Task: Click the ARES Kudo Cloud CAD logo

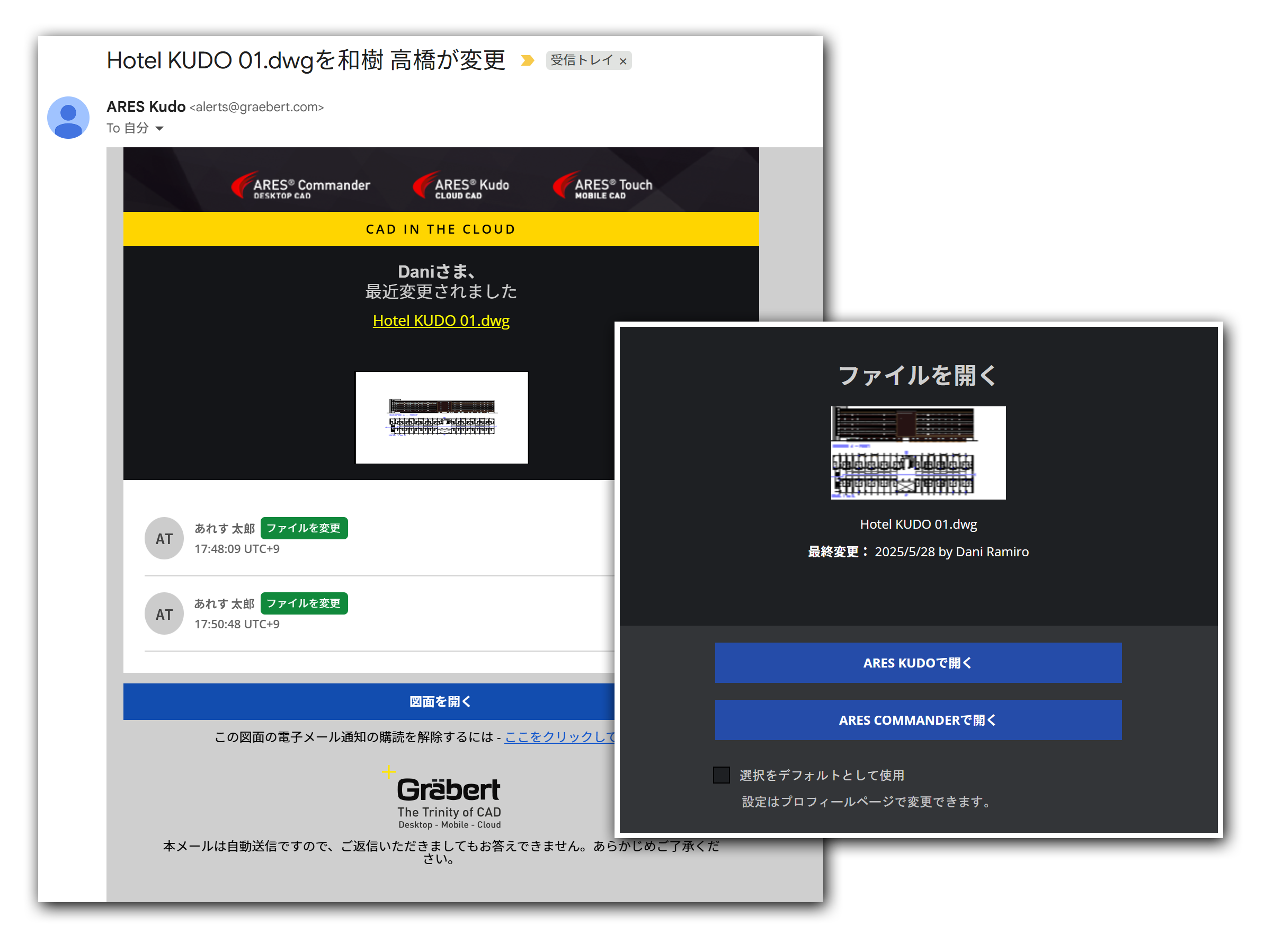Action: (x=461, y=185)
